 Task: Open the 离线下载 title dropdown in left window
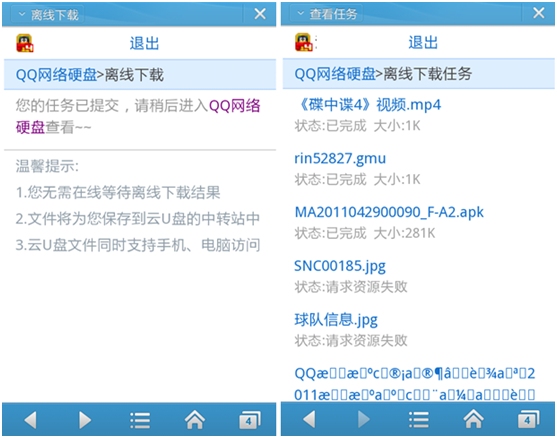(48, 15)
